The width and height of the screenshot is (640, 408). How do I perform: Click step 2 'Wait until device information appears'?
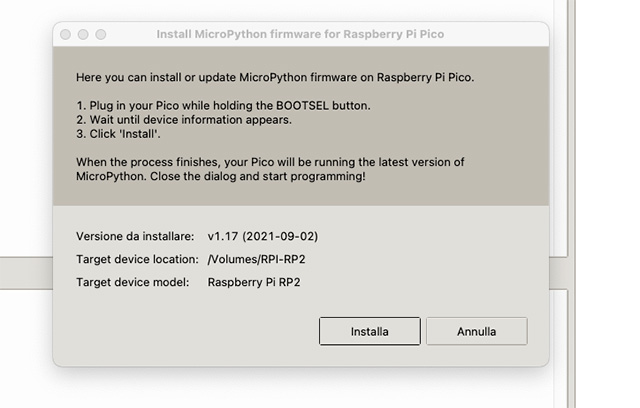click(184, 119)
